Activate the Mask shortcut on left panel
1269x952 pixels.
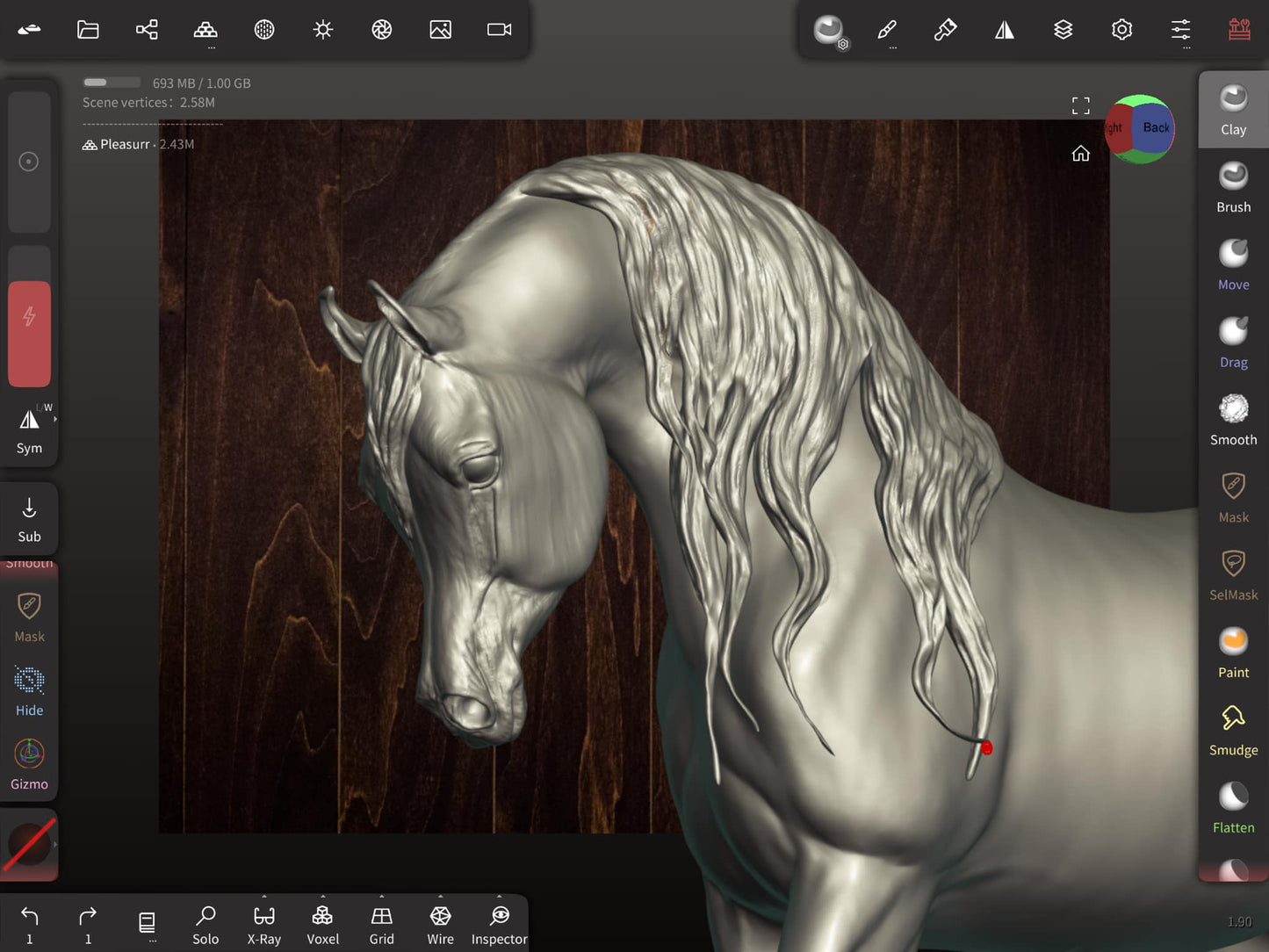tap(29, 617)
